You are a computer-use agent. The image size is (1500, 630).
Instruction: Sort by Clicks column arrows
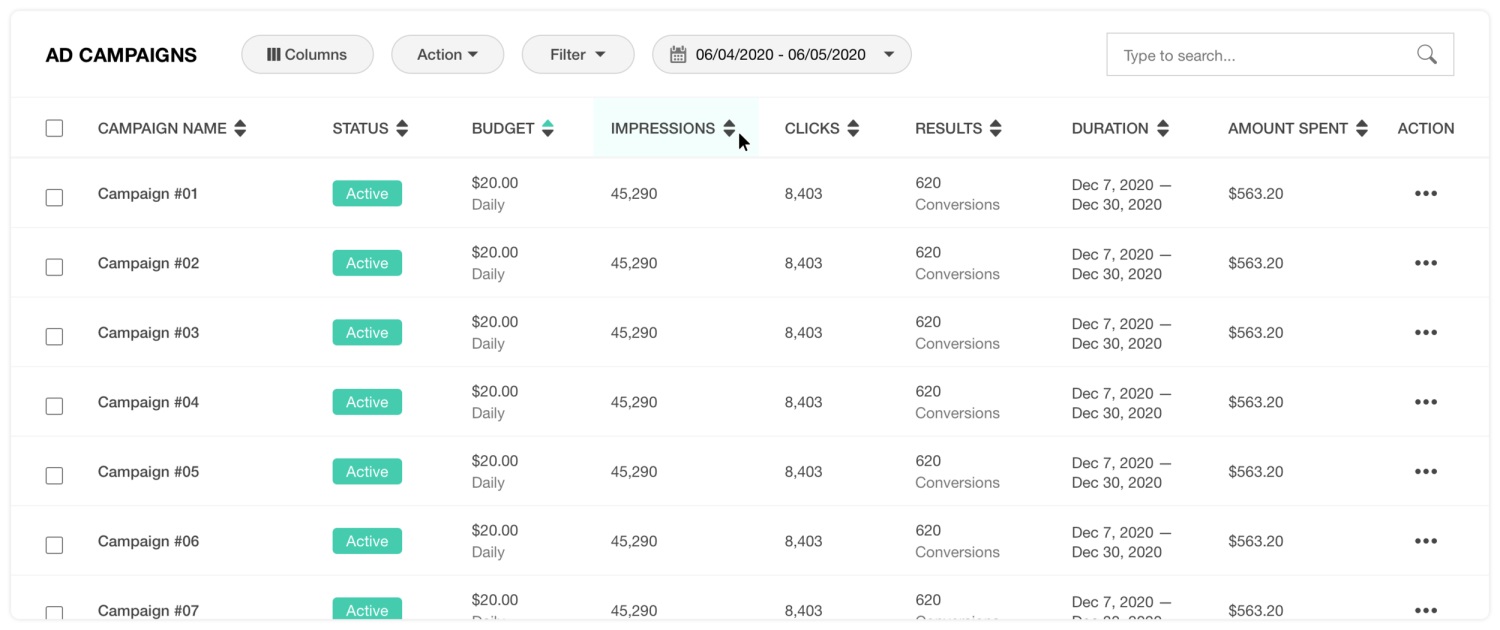(x=853, y=128)
